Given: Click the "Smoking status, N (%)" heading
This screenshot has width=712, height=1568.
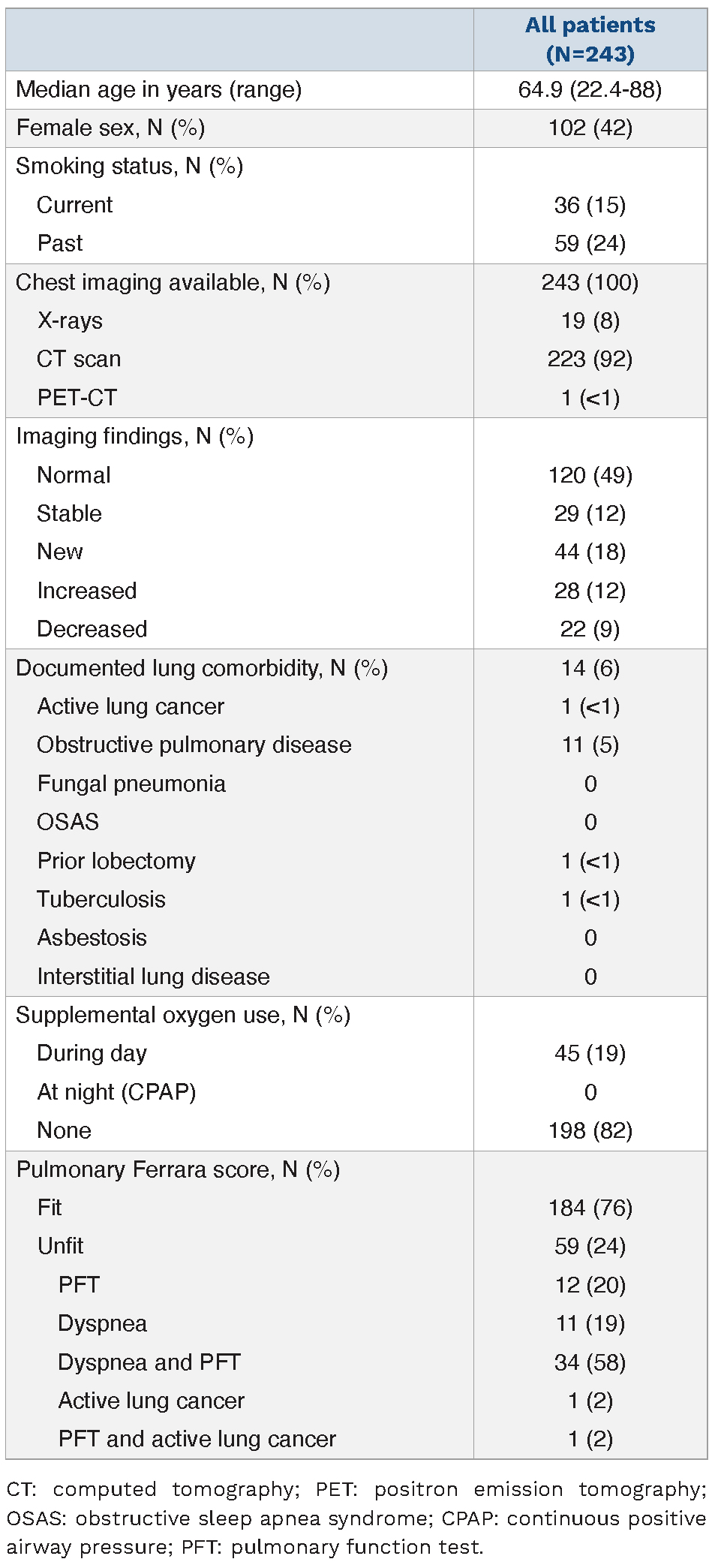Looking at the screenshot, I should [x=129, y=166].
